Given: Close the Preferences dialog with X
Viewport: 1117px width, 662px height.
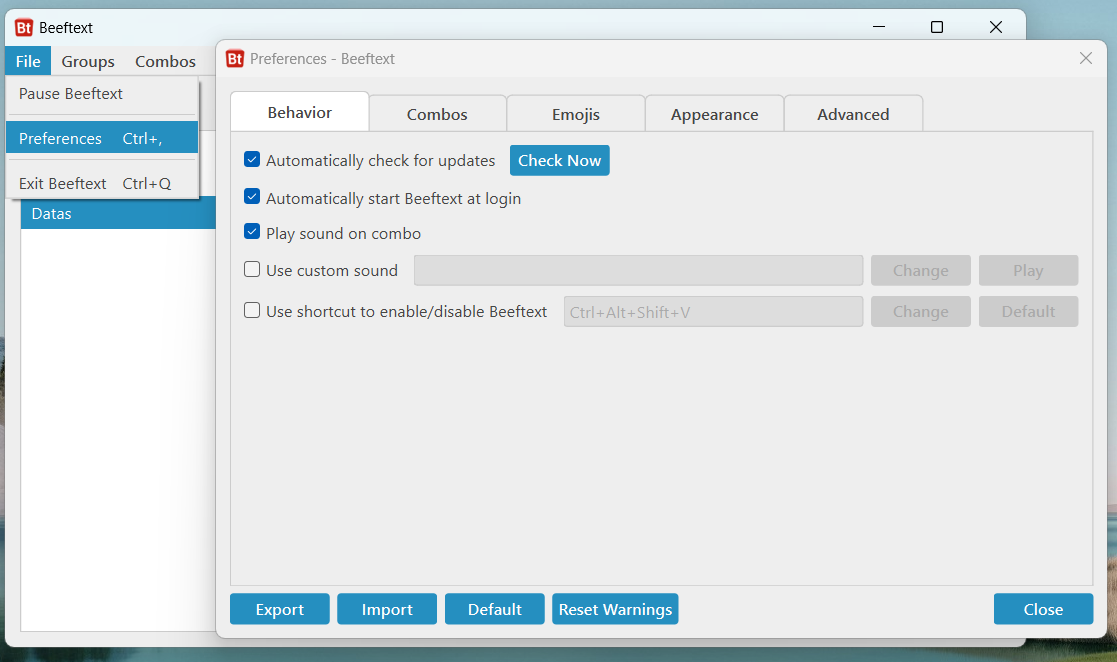Looking at the screenshot, I should 1086,59.
